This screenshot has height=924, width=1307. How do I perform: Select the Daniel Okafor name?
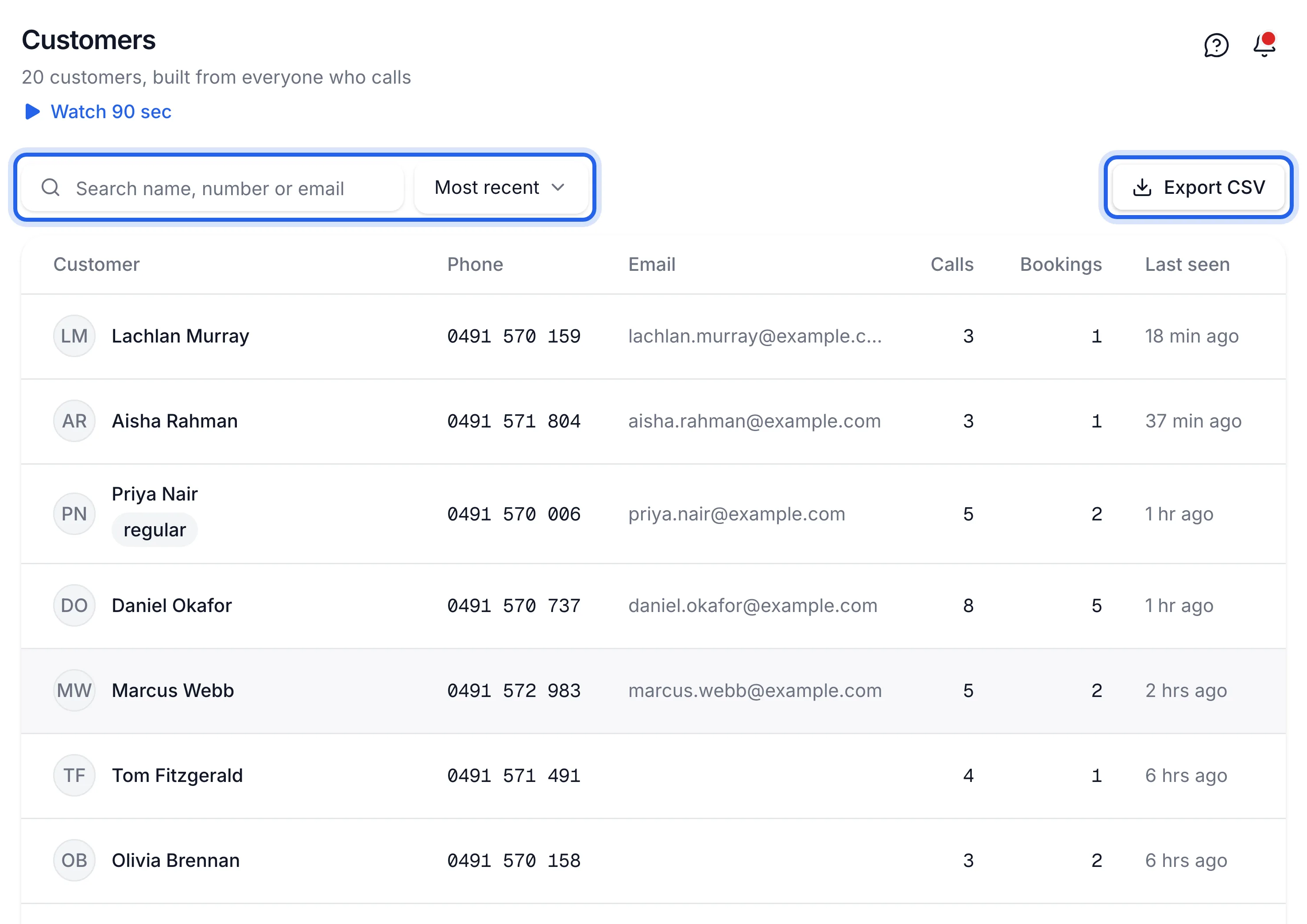click(x=172, y=605)
